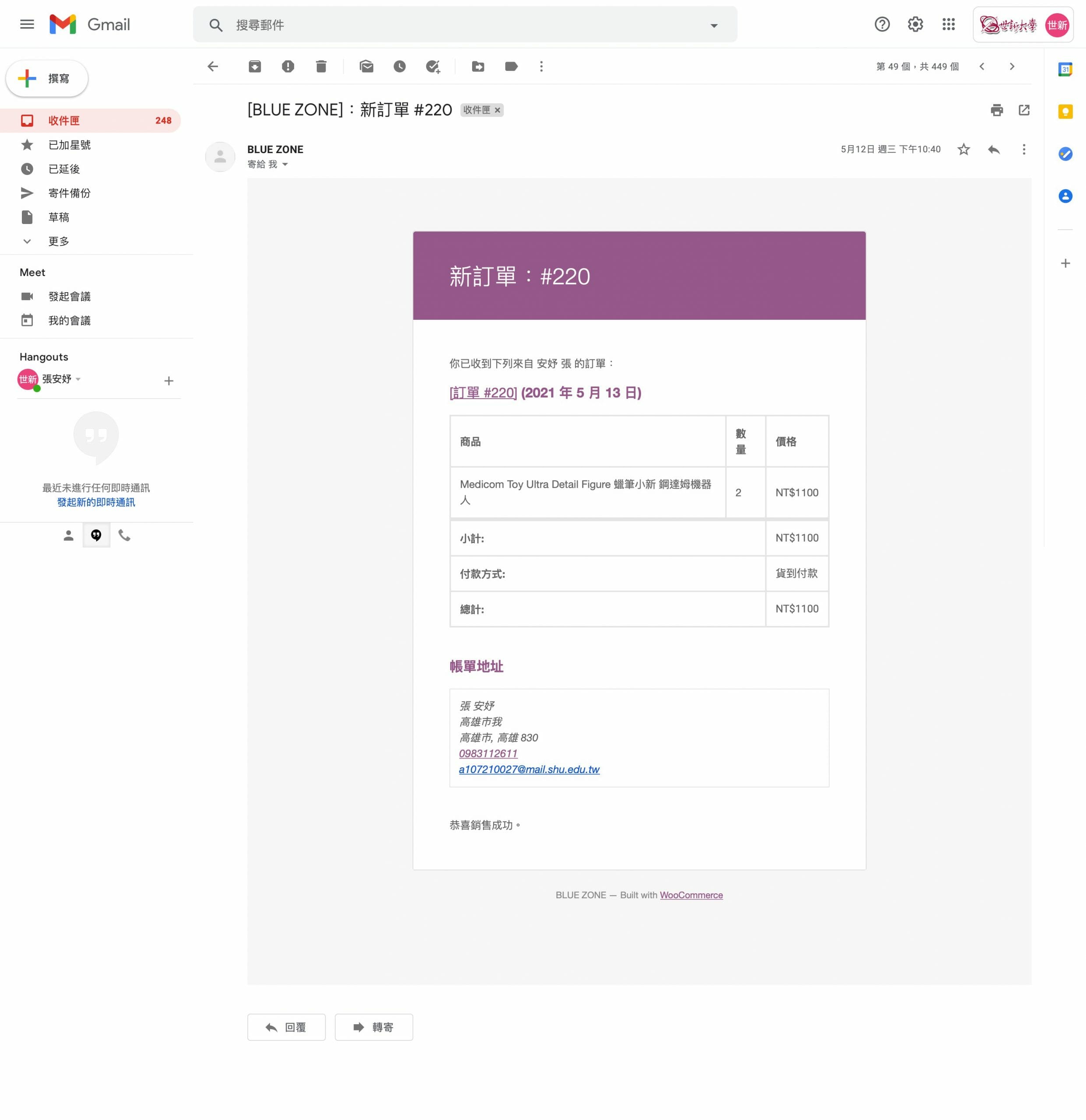Open the 寄件備份 sent folder
Image resolution: width=1086 pixels, height=1120 pixels.
coord(69,193)
